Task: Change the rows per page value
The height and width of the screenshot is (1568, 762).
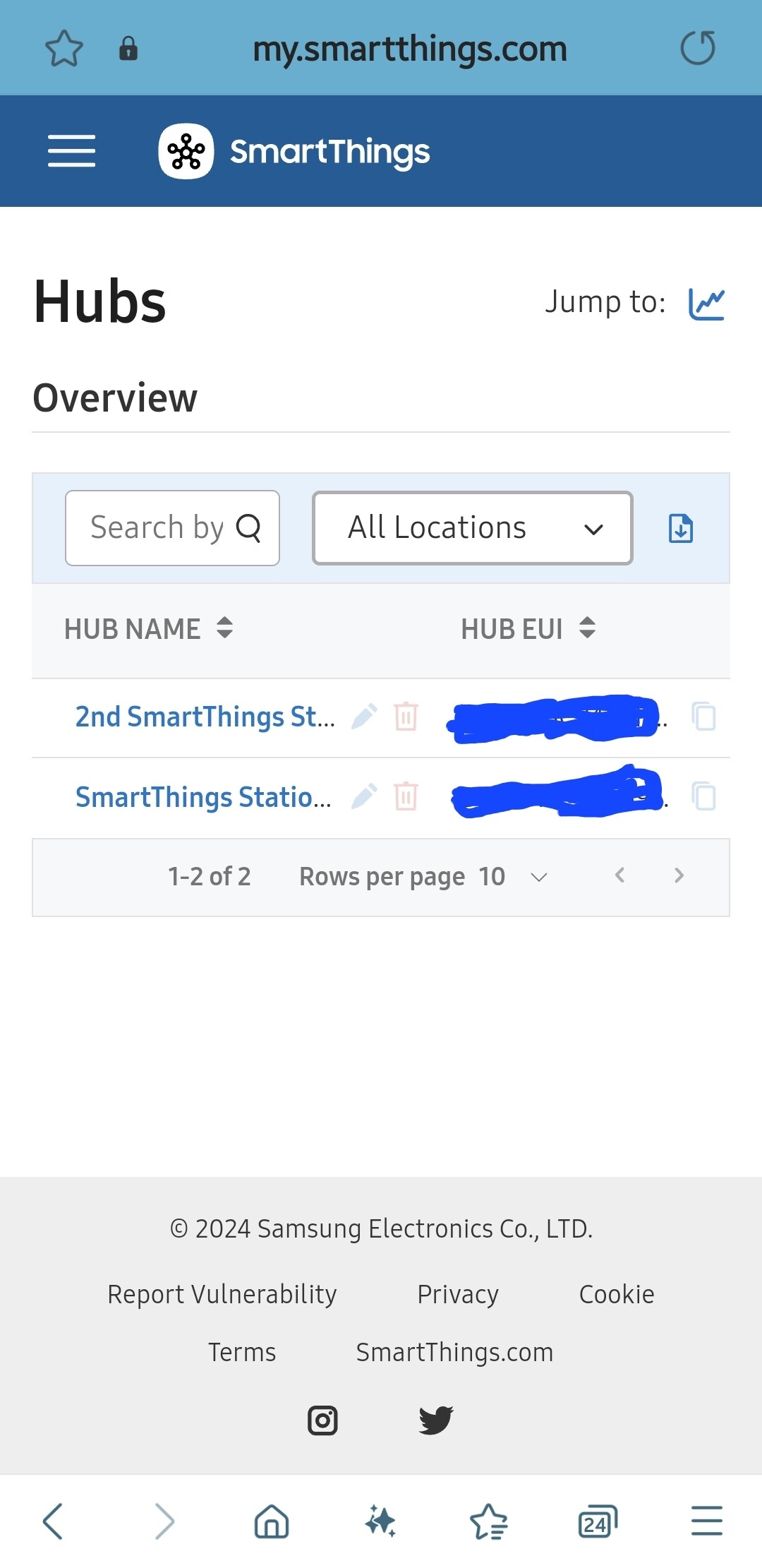Action: 513,877
